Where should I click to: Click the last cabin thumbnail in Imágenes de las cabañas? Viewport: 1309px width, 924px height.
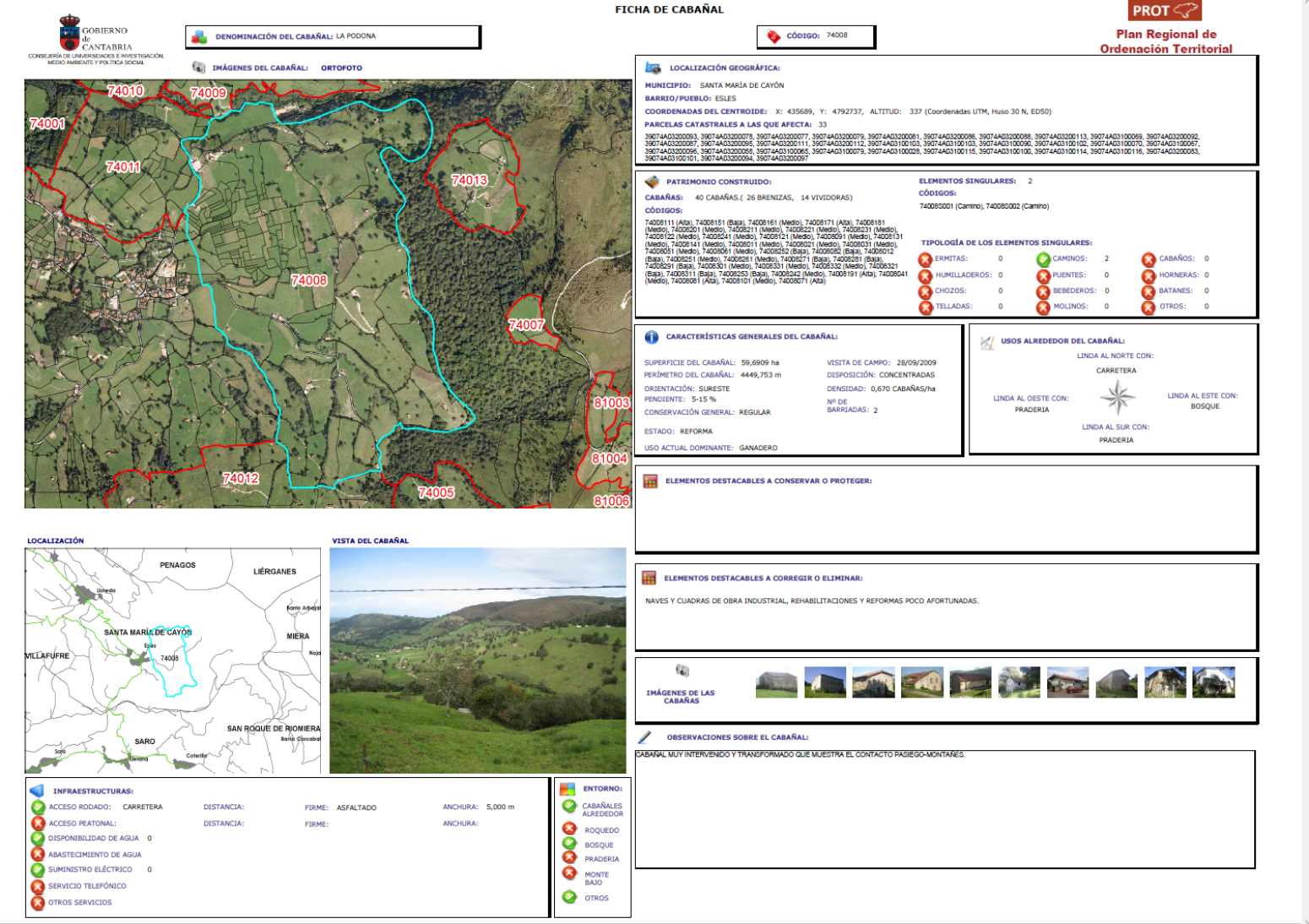coord(1214,682)
